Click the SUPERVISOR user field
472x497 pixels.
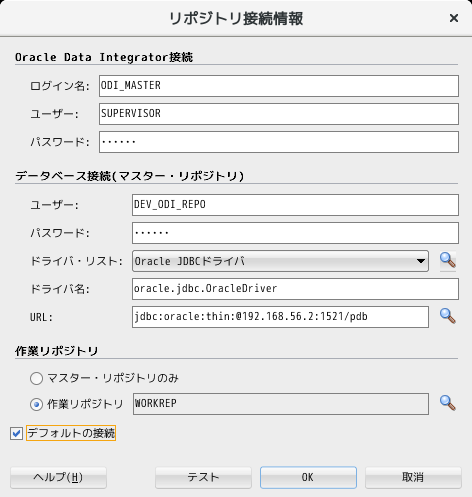click(279, 114)
